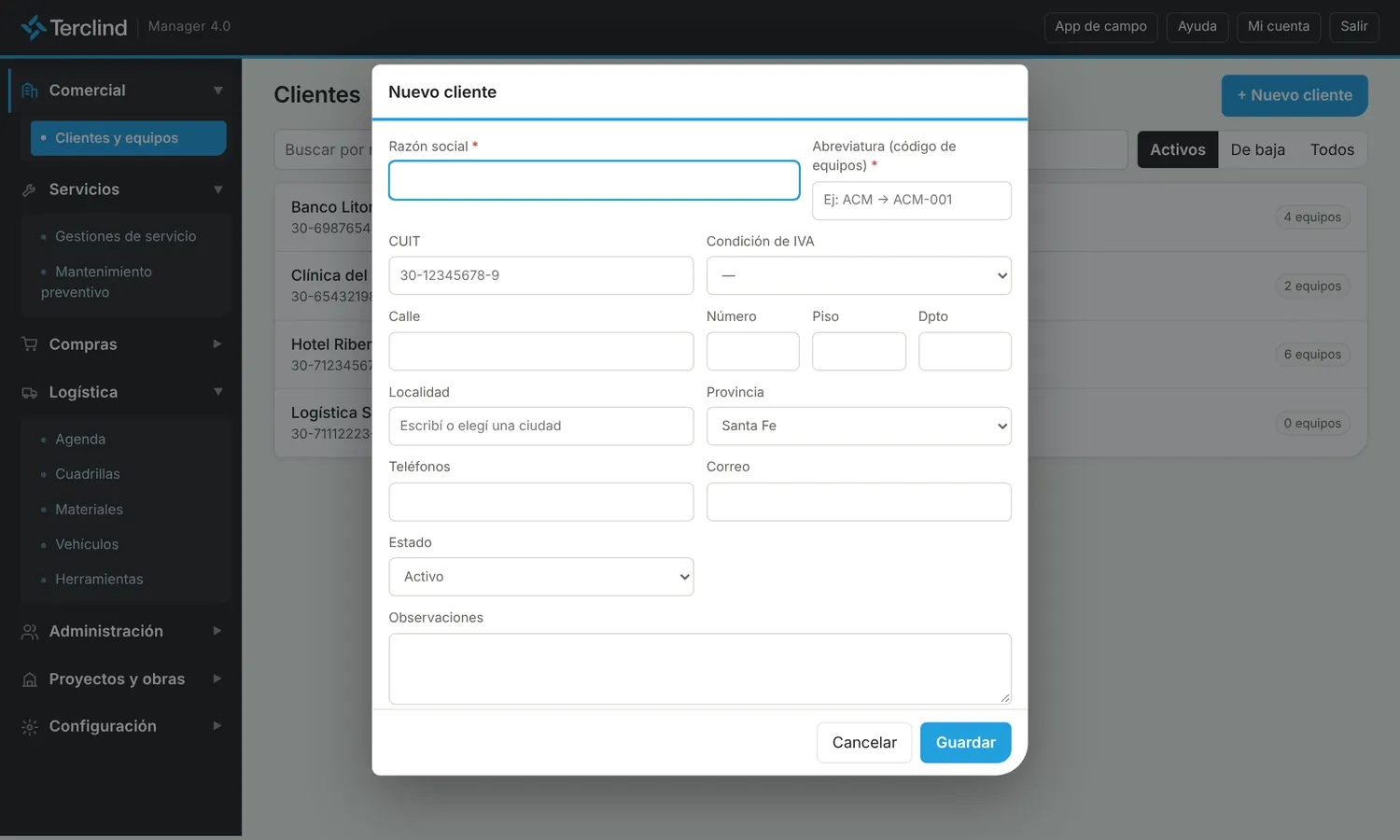This screenshot has height=840, width=1400.
Task: Expand the Administración sidebar section
Action: [x=217, y=631]
